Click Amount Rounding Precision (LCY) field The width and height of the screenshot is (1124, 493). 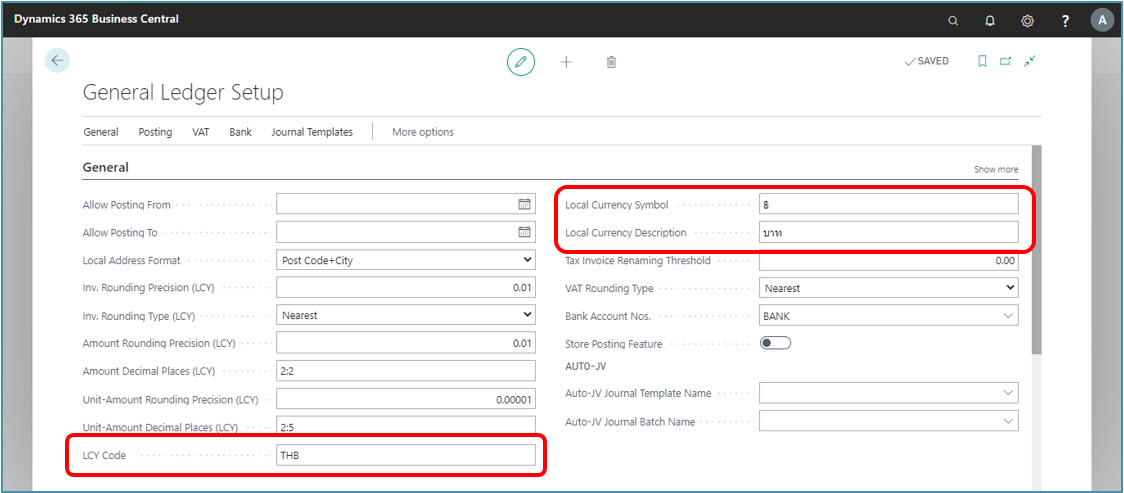406,343
